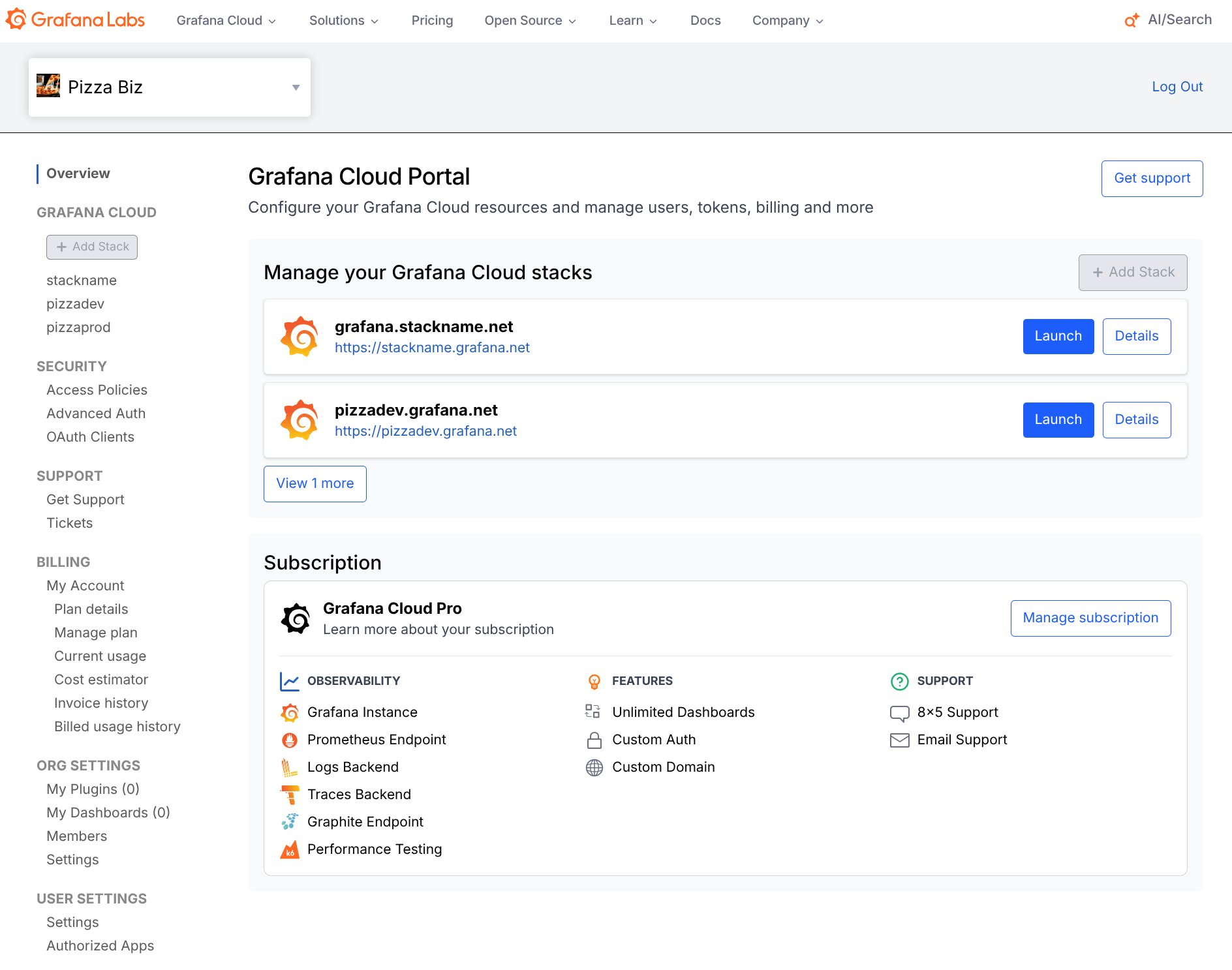Click the Grafana Instance icon
Image resolution: width=1232 pixels, height=970 pixels.
point(290,712)
